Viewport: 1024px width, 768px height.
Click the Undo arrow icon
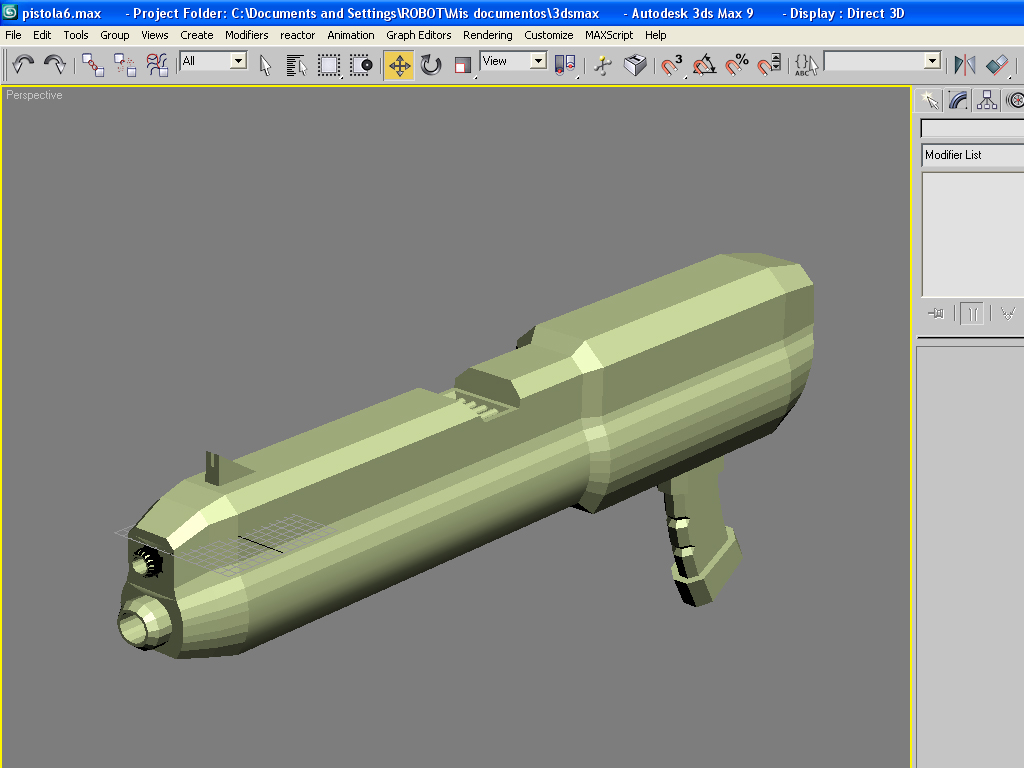[x=23, y=65]
